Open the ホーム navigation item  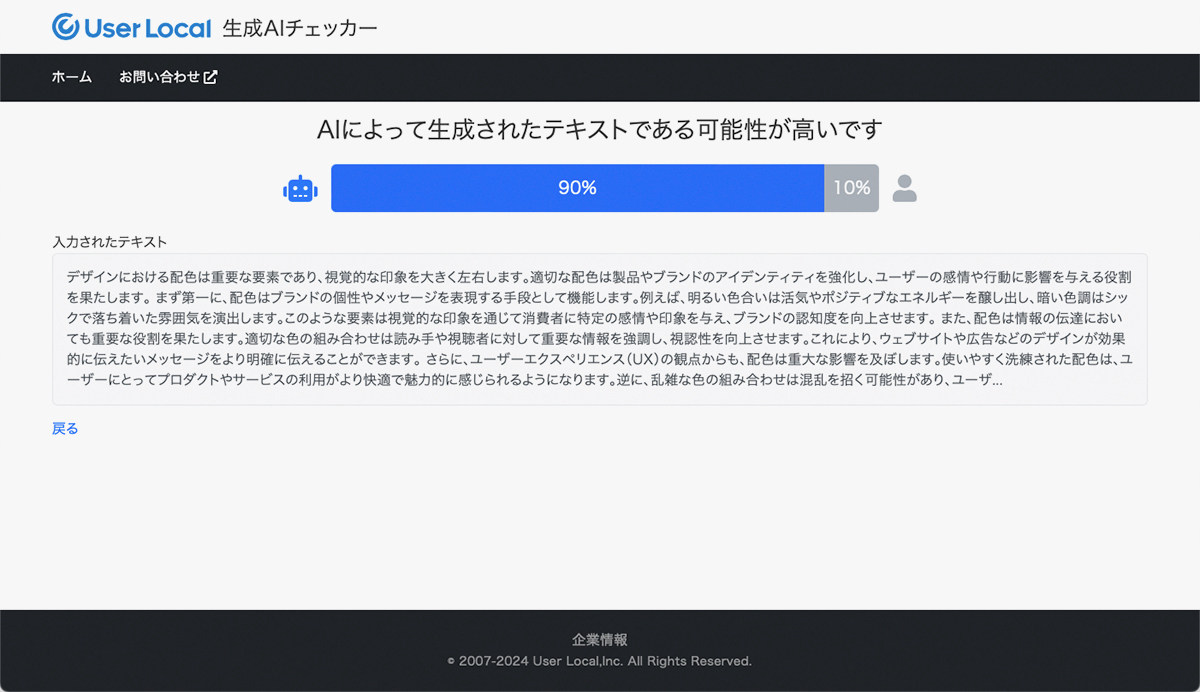72,77
